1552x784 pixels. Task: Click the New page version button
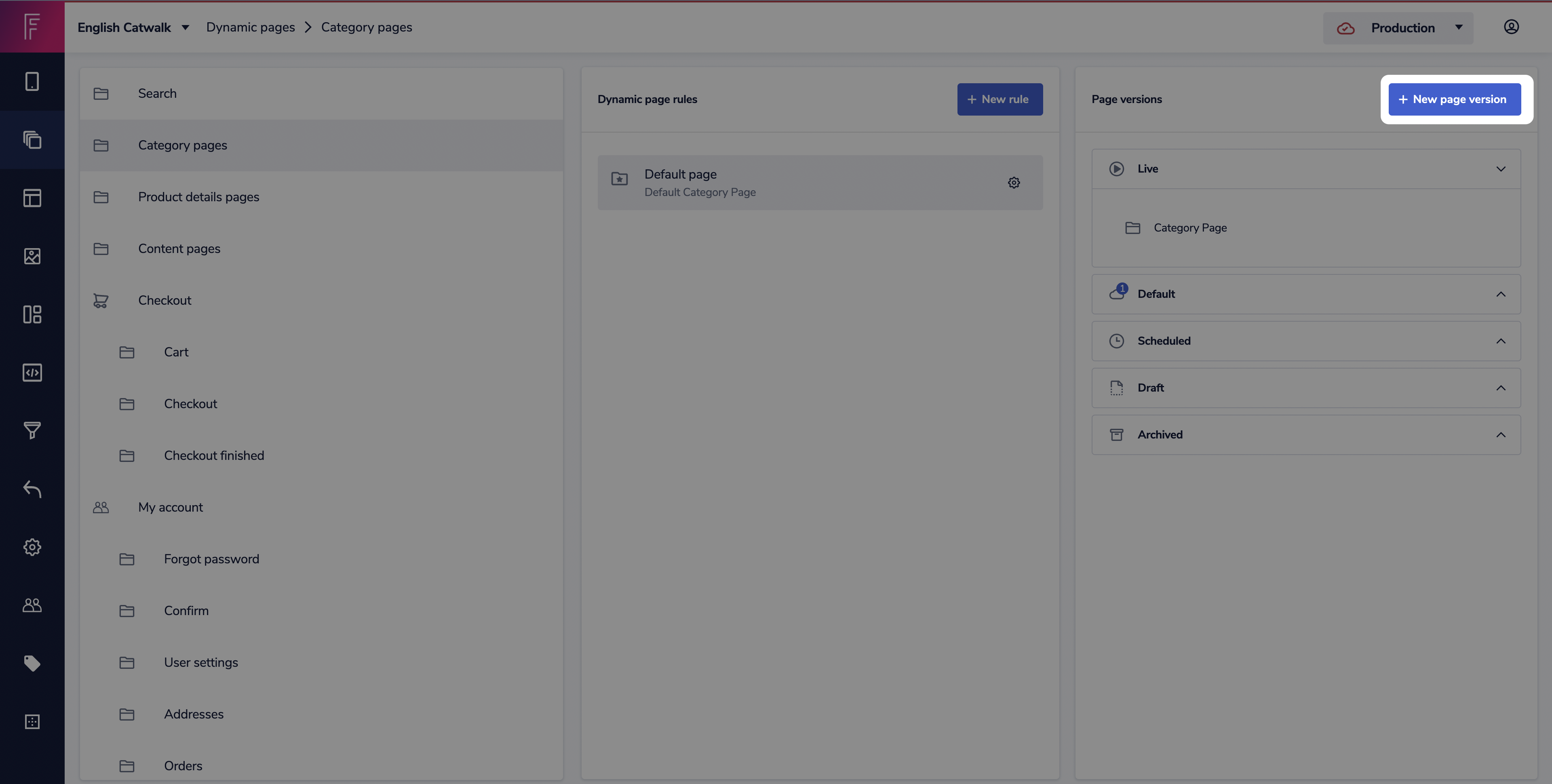pos(1454,99)
